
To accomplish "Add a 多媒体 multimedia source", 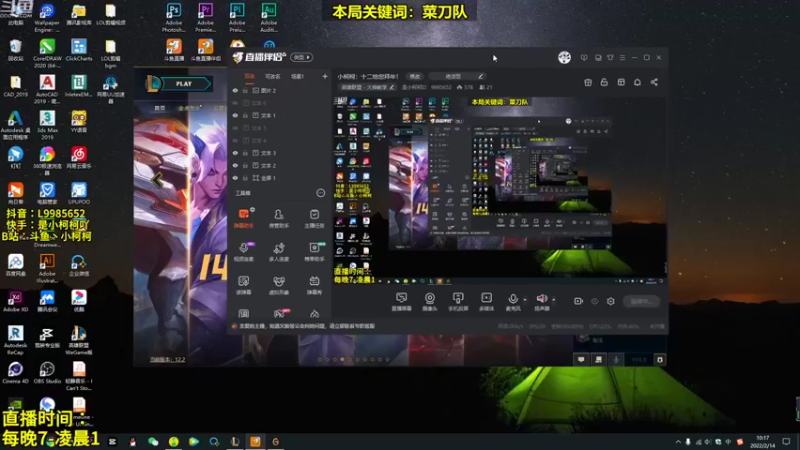I will [x=487, y=301].
